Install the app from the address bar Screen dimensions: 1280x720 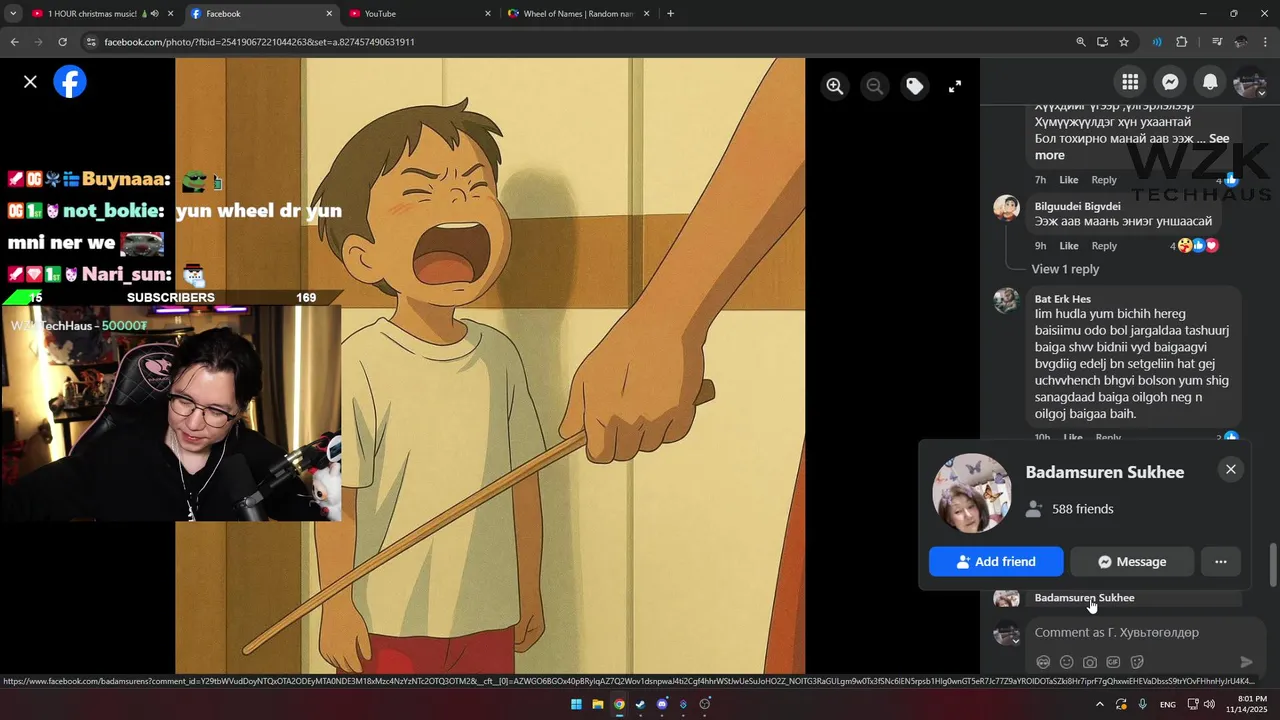pyautogui.click(x=1102, y=42)
